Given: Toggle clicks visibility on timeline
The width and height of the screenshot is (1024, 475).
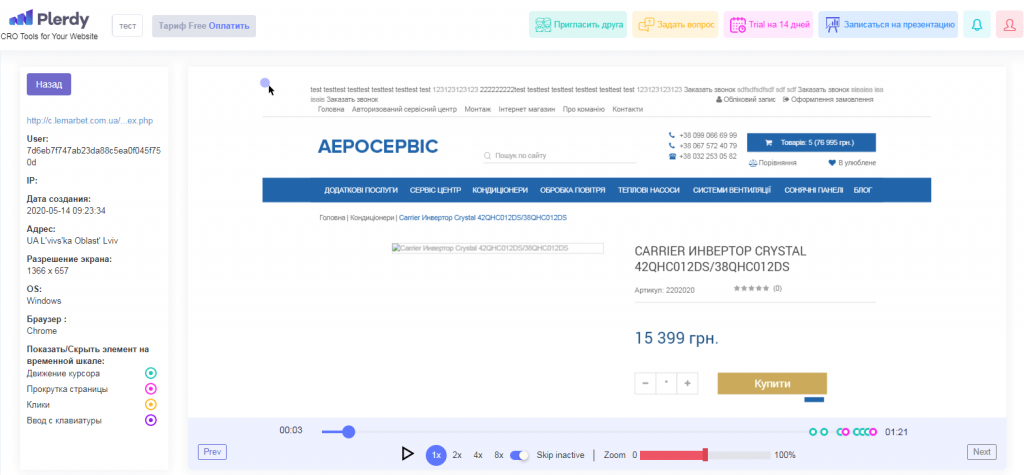Looking at the screenshot, I should click(151, 404).
